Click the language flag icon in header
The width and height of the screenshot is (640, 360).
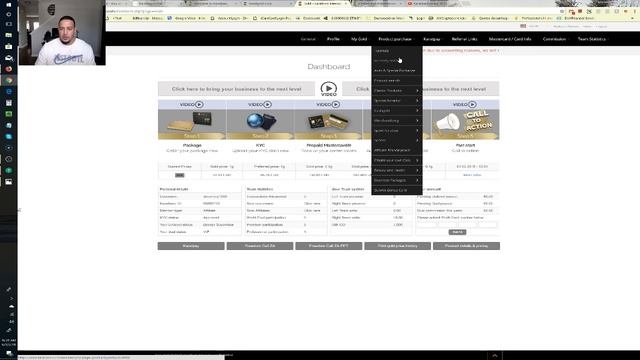coord(523,26)
